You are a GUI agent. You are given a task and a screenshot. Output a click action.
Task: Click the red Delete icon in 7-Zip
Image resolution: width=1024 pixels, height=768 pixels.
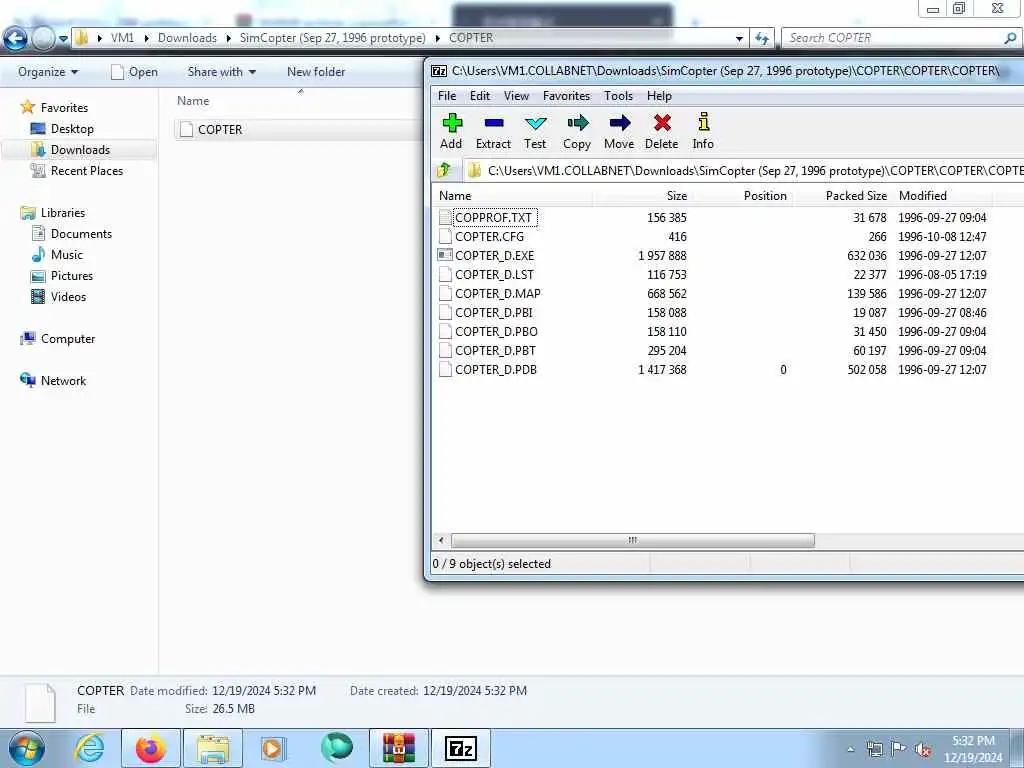662,123
